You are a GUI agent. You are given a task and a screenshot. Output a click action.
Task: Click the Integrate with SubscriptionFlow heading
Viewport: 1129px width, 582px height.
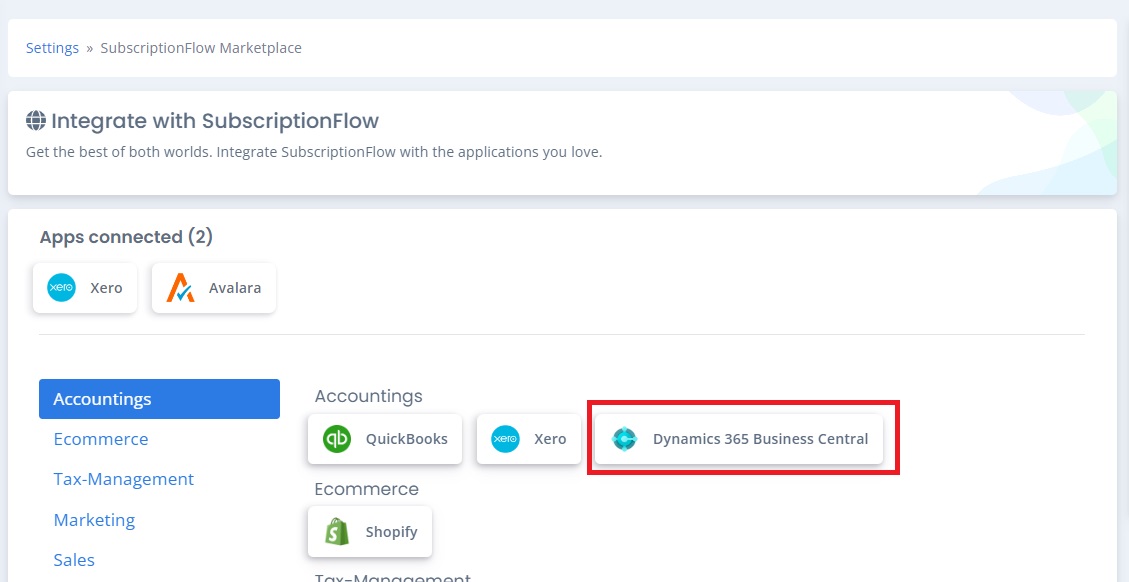215,121
